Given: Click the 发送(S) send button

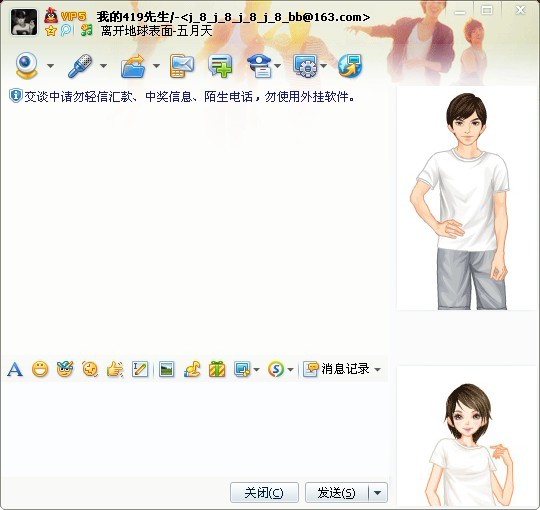Looking at the screenshot, I should coord(336,492).
